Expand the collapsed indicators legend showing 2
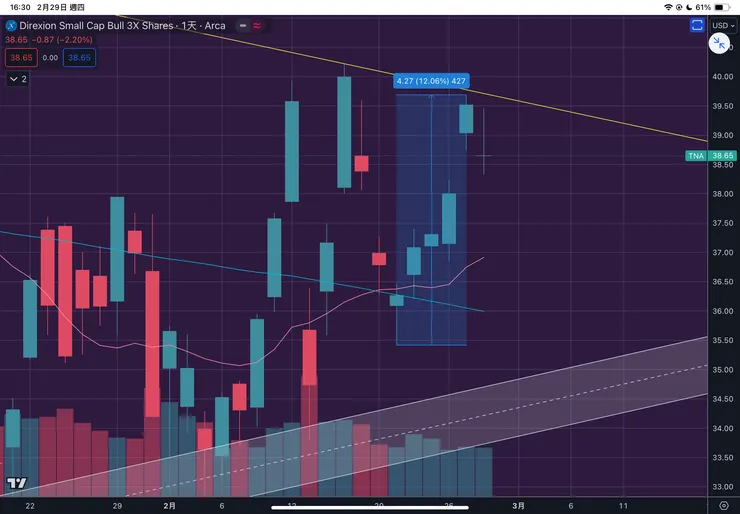Viewport: 740px width, 514px height. pyautogui.click(x=18, y=79)
